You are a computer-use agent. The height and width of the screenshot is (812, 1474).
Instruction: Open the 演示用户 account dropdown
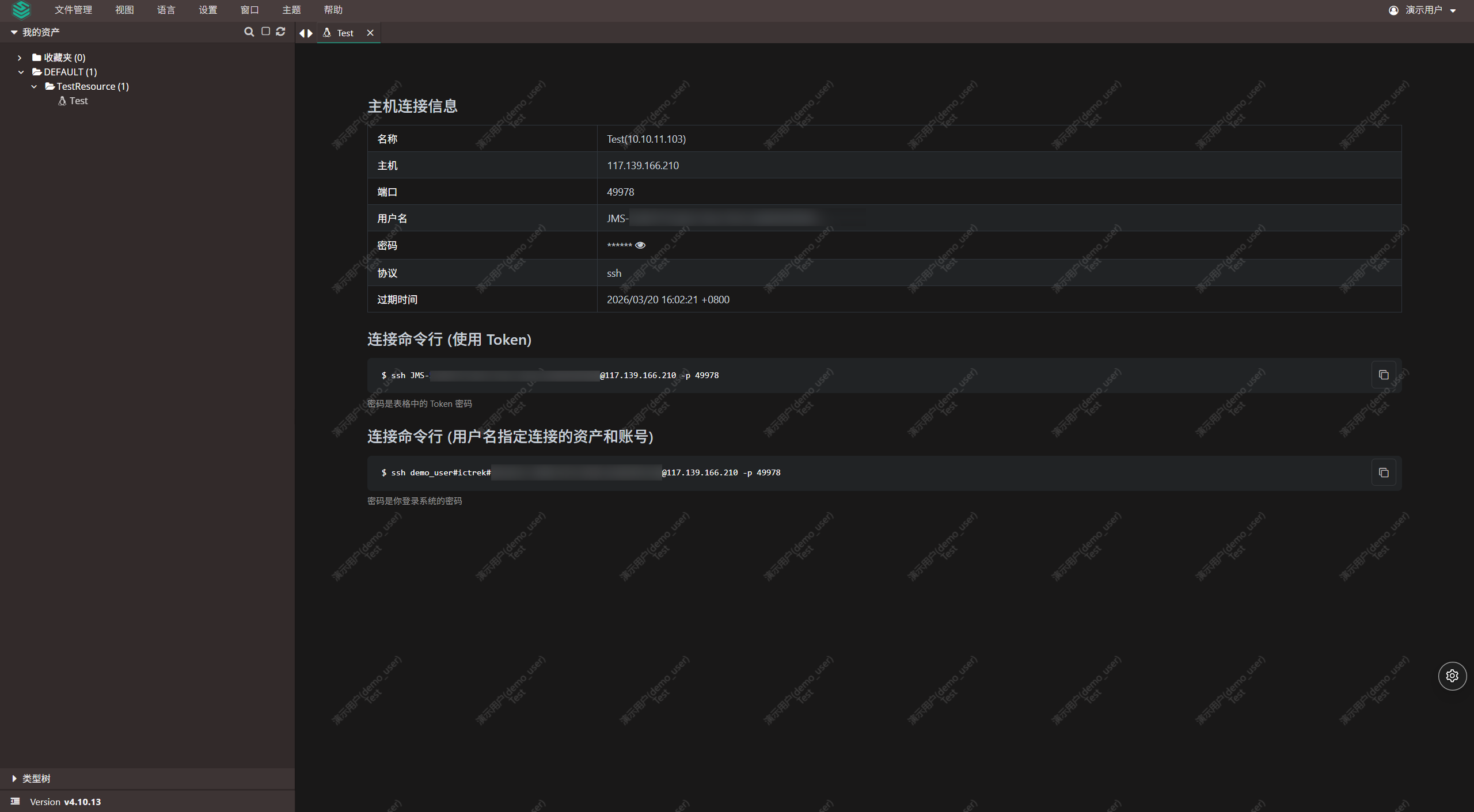1422,10
